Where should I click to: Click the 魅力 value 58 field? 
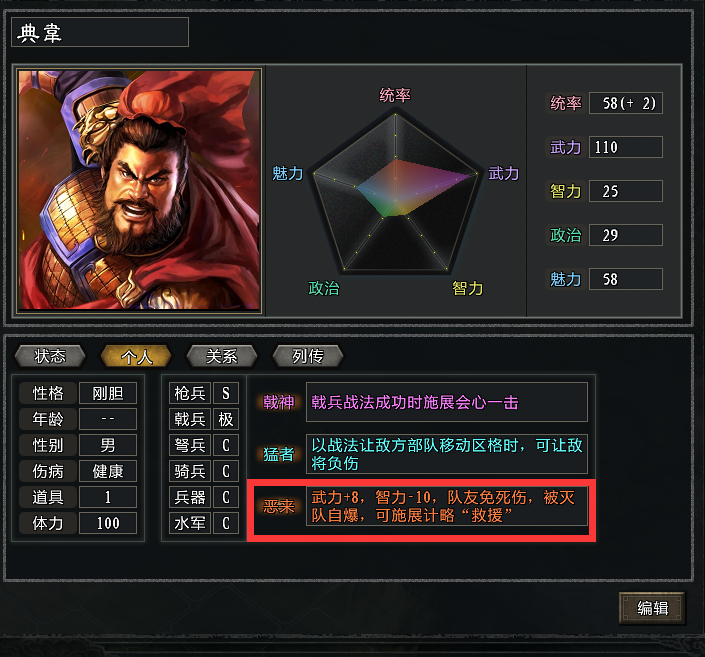[x=625, y=279]
